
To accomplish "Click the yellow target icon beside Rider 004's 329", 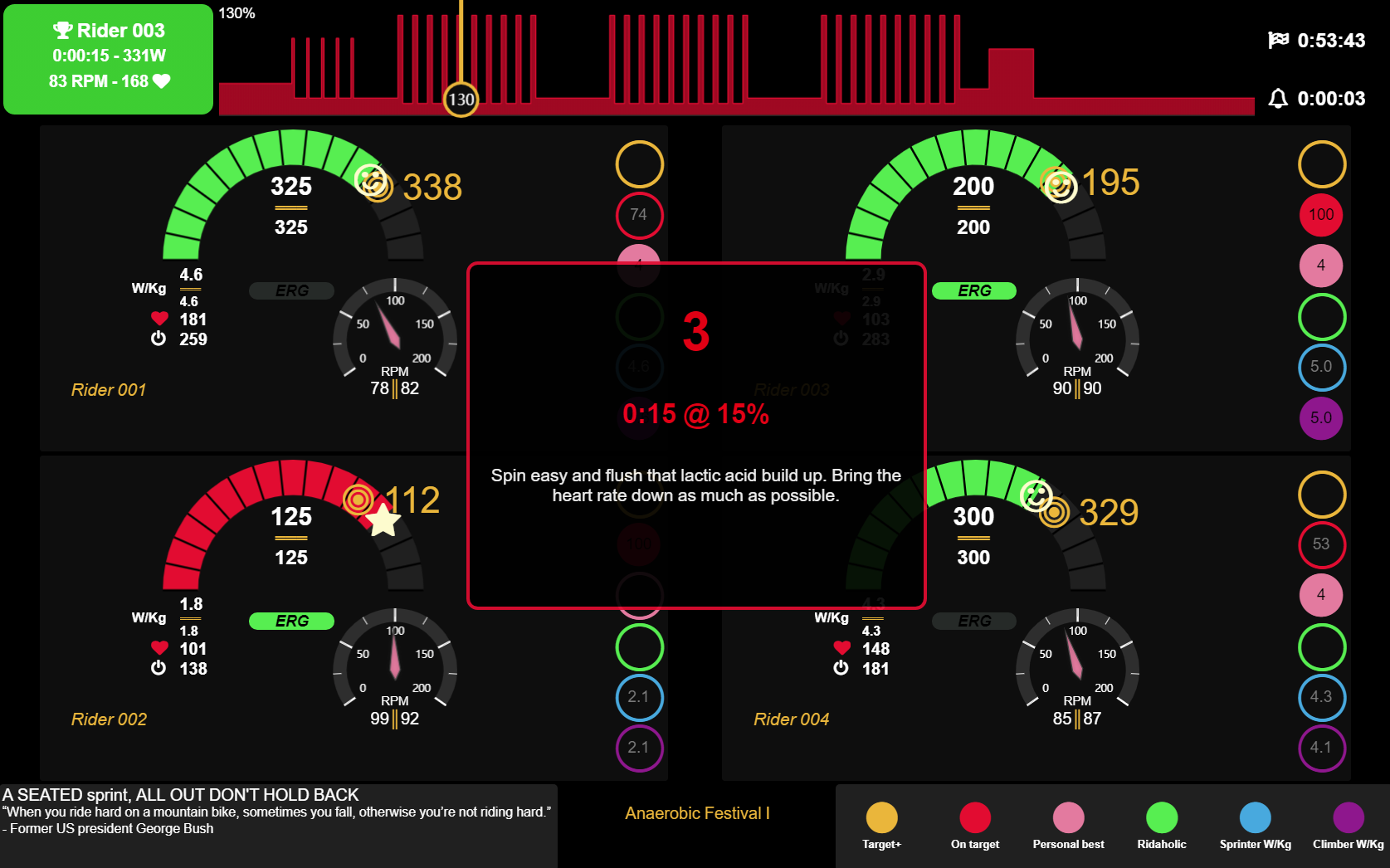I will click(x=1054, y=513).
